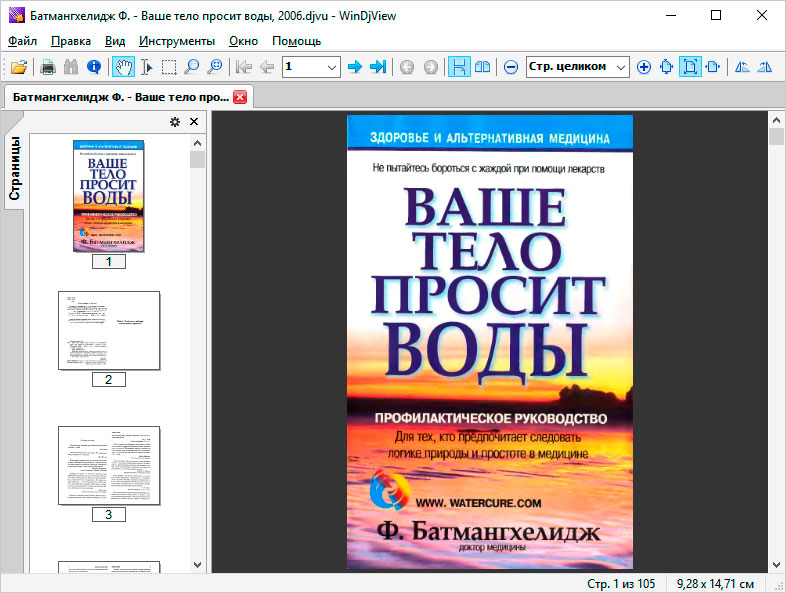786x593 pixels.
Task: Click 'Стр. 1 из 105' in status bar
Action: [621, 584]
